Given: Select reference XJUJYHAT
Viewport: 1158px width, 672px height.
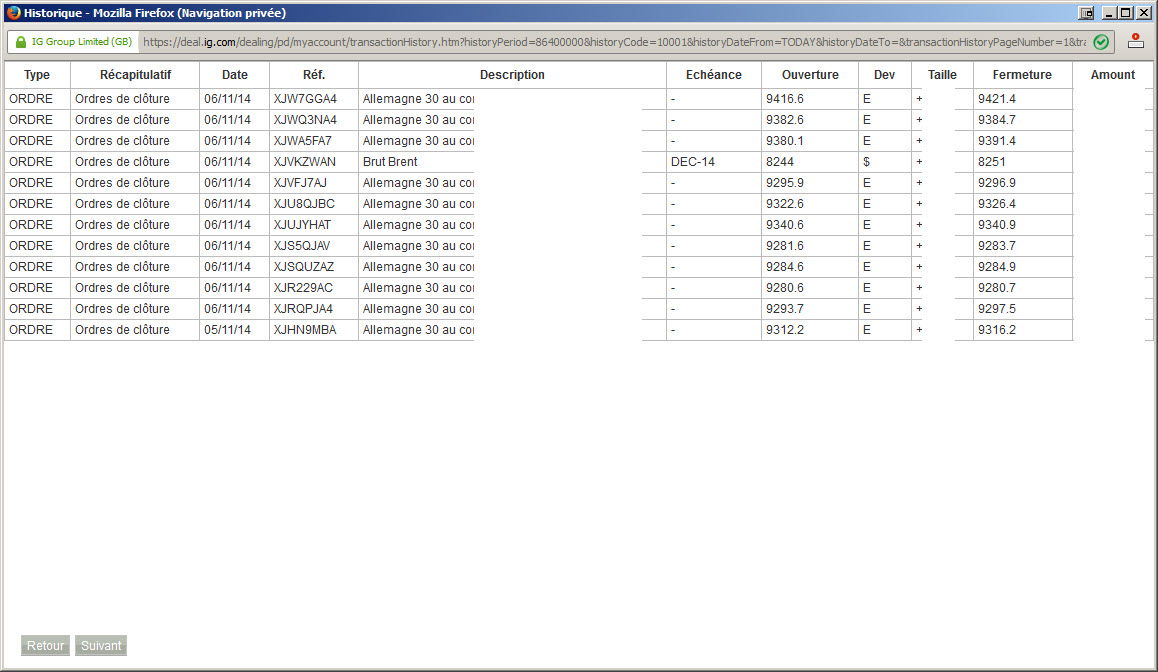Looking at the screenshot, I should click(x=302, y=225).
